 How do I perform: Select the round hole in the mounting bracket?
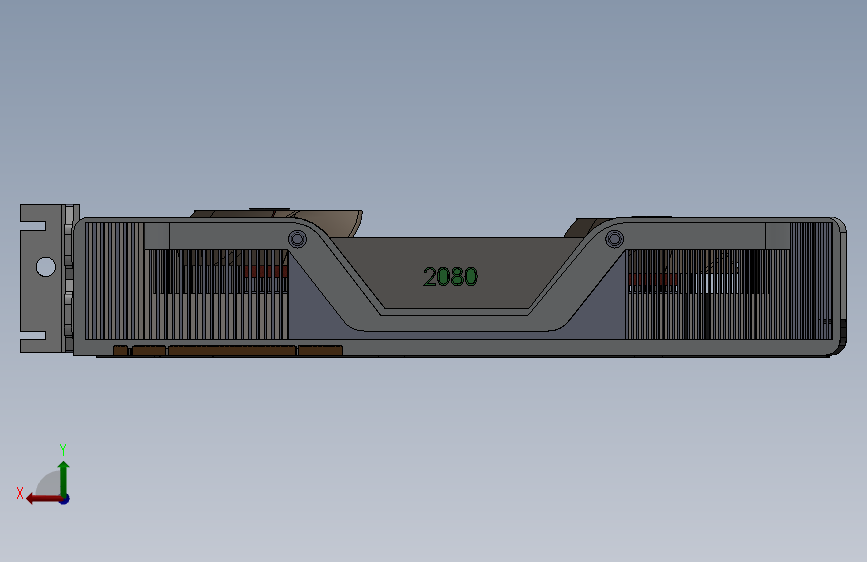point(46,267)
